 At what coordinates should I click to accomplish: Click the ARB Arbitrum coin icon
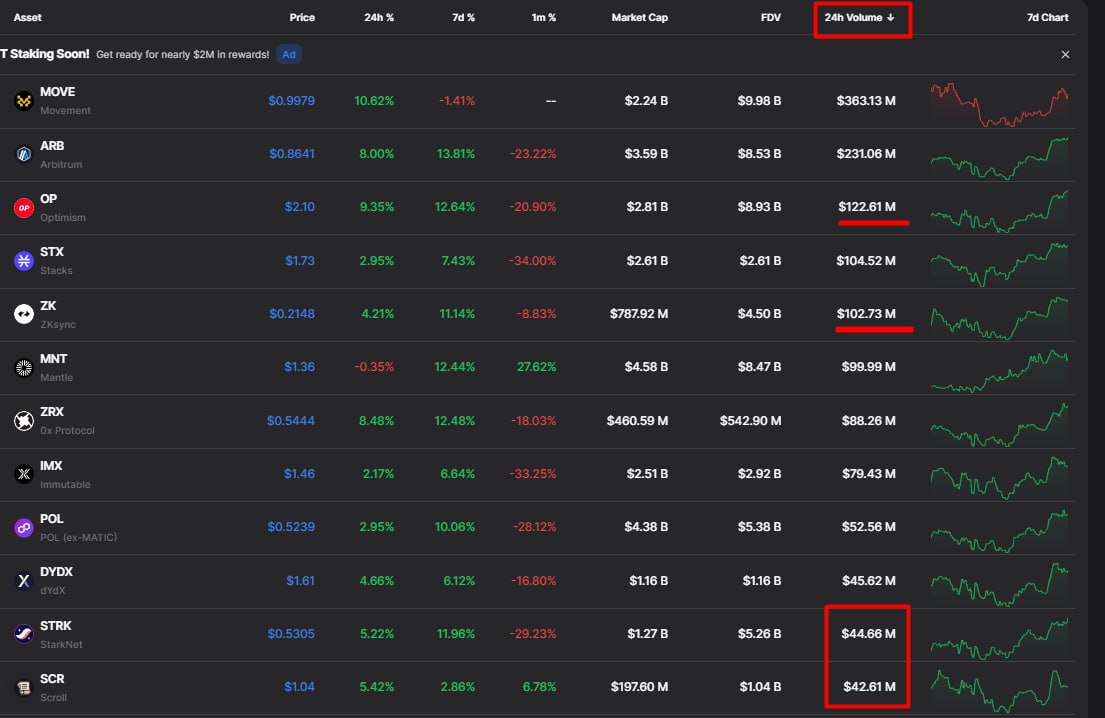(24, 154)
